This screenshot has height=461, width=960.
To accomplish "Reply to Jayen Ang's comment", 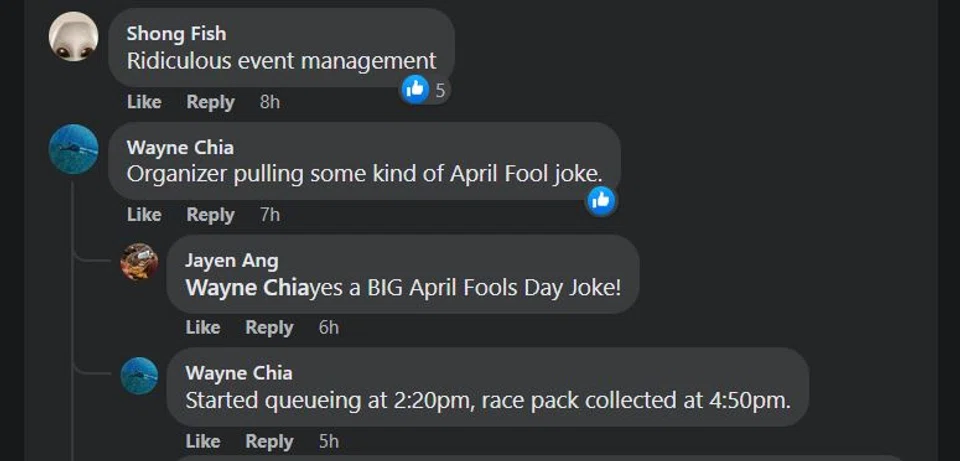I will pos(269,328).
